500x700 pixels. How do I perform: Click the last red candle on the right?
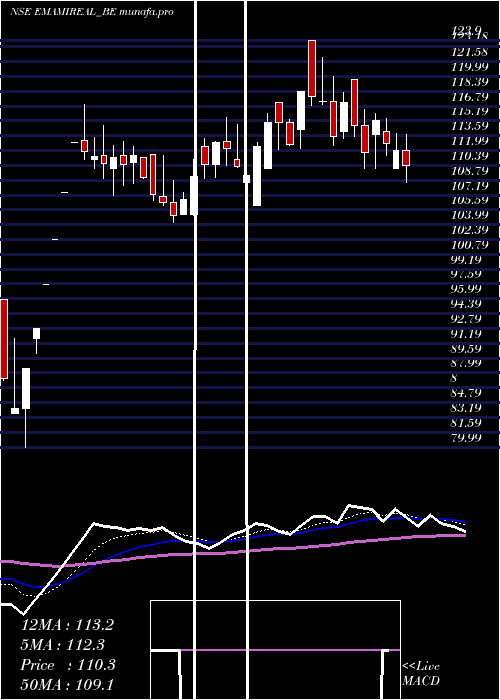406,158
